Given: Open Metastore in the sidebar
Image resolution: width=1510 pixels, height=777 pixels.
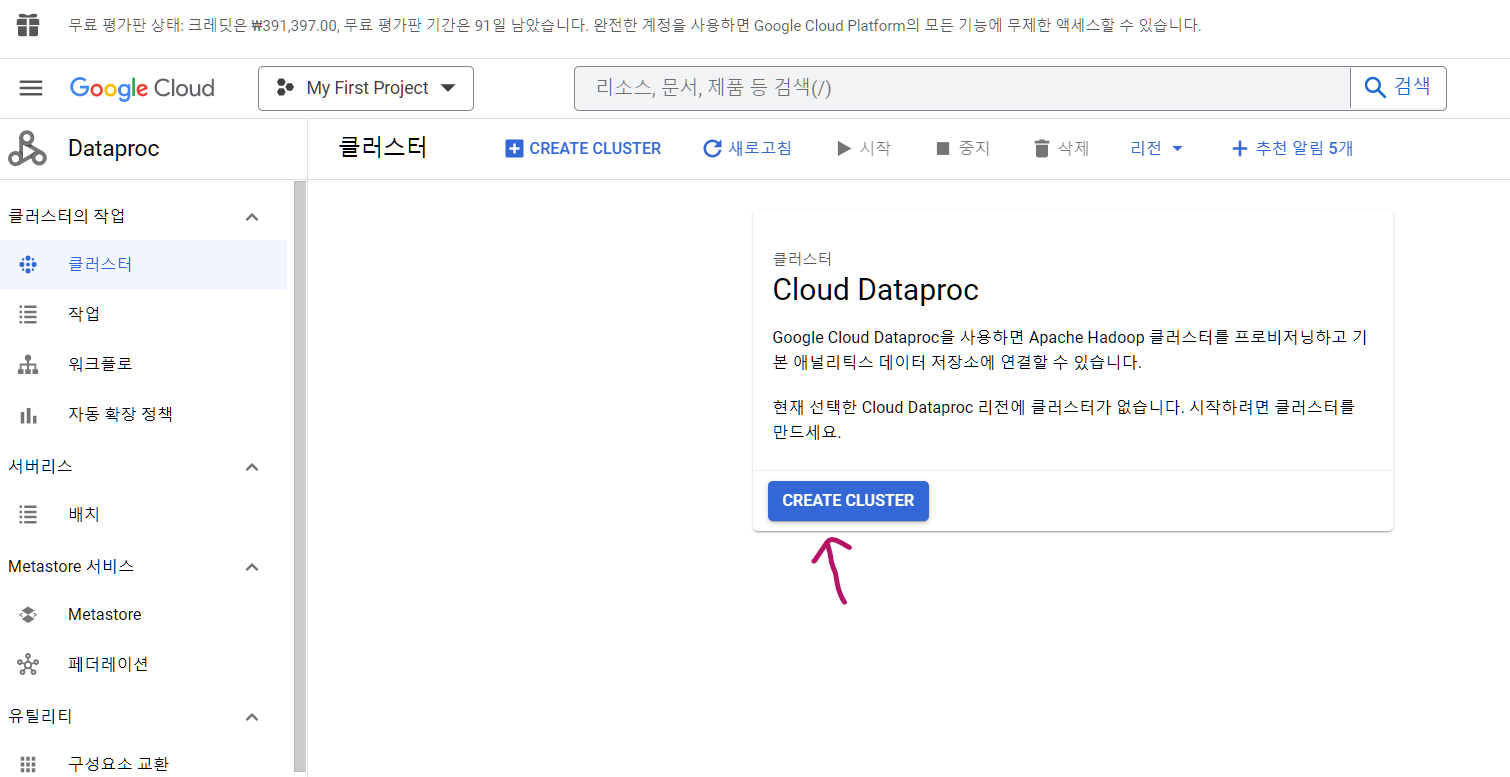Looking at the screenshot, I should point(144,615).
